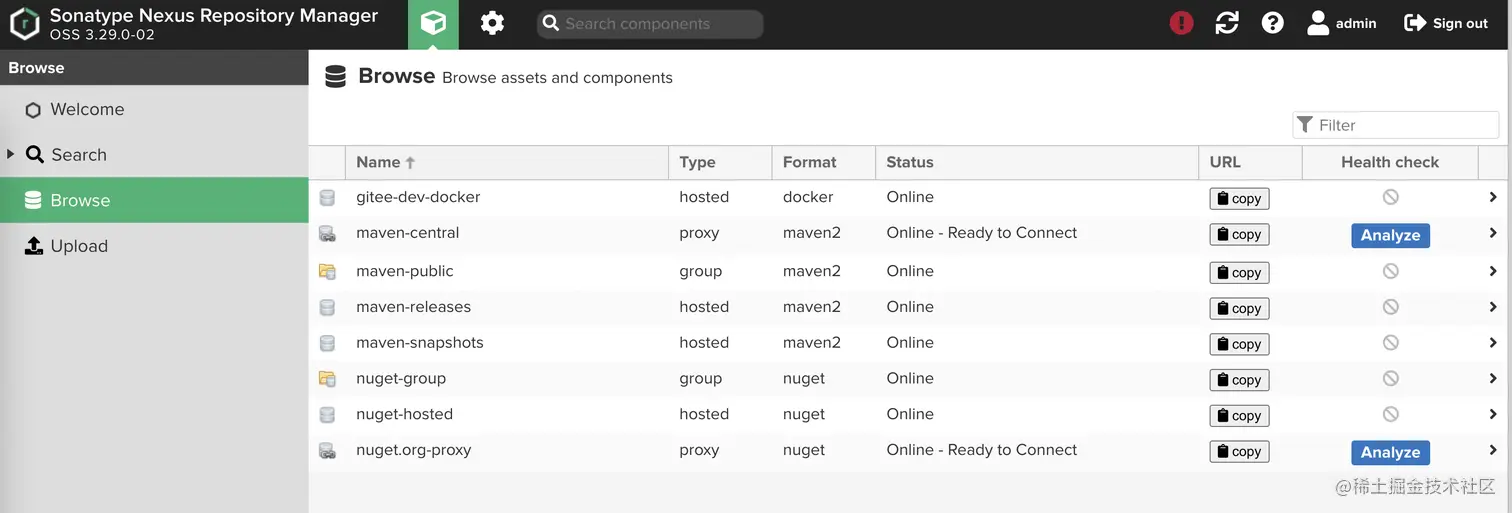Viewport: 1512px width, 513px height.
Task: Sign out of Nexus
Action: (x=1446, y=23)
